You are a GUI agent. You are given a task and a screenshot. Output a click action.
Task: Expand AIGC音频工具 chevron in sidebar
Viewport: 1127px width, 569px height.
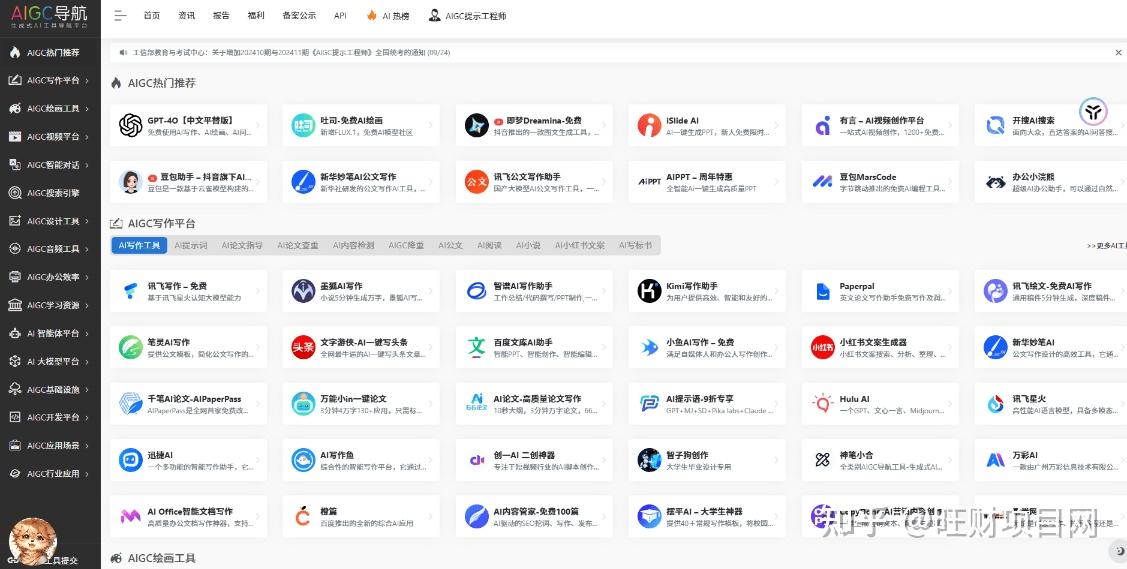point(87,249)
